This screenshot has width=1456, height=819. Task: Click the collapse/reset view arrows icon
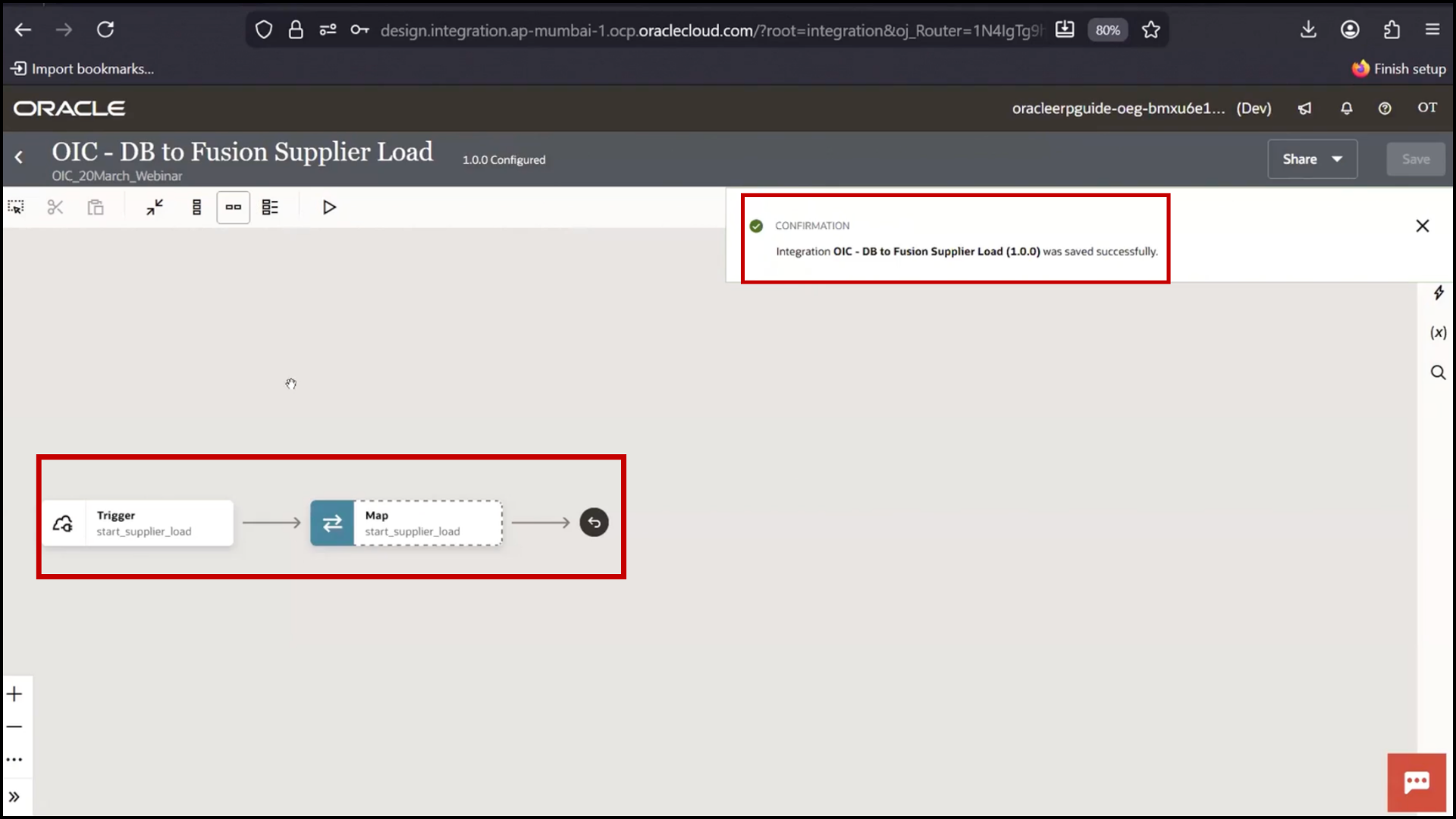[155, 207]
